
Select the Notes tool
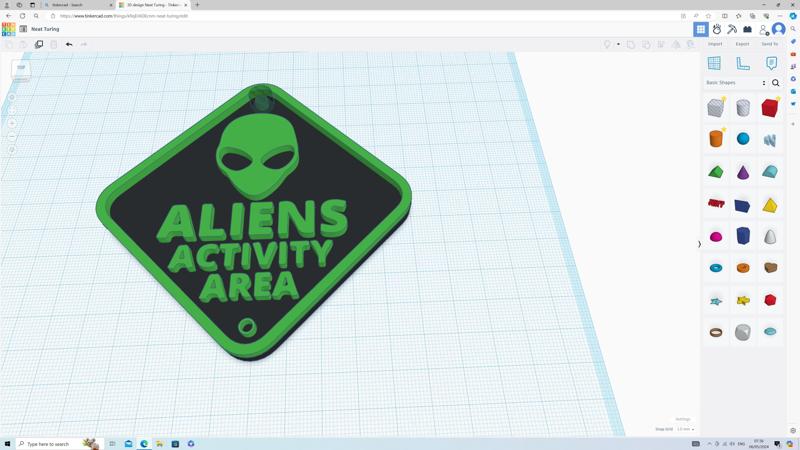[771, 63]
